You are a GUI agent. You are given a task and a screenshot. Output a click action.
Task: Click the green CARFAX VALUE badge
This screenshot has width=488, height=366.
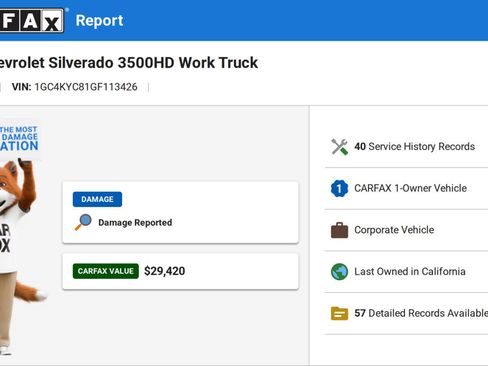106,271
